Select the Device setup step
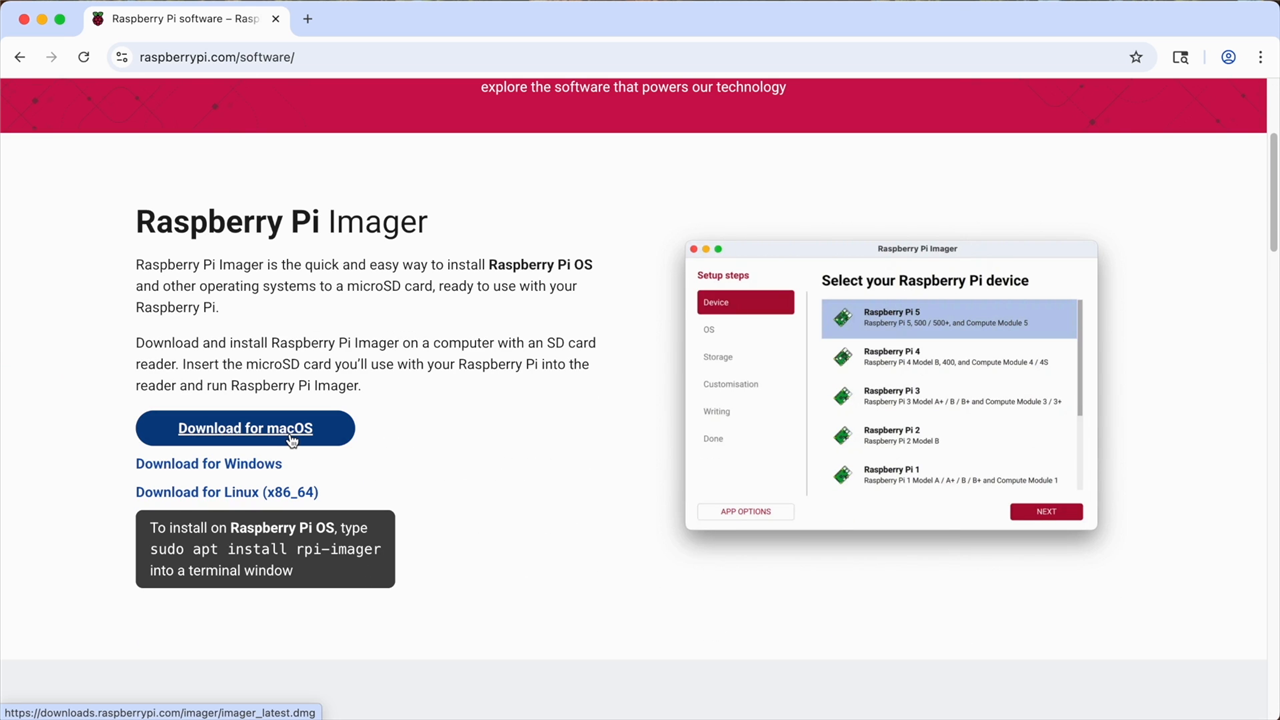 coord(746,302)
